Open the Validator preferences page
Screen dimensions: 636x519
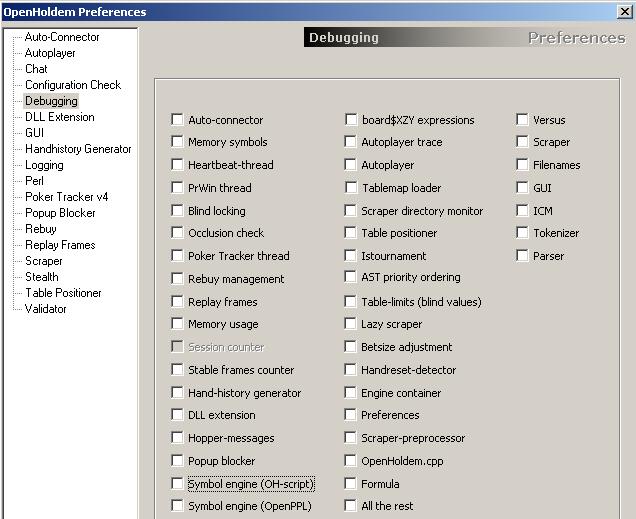(45, 309)
